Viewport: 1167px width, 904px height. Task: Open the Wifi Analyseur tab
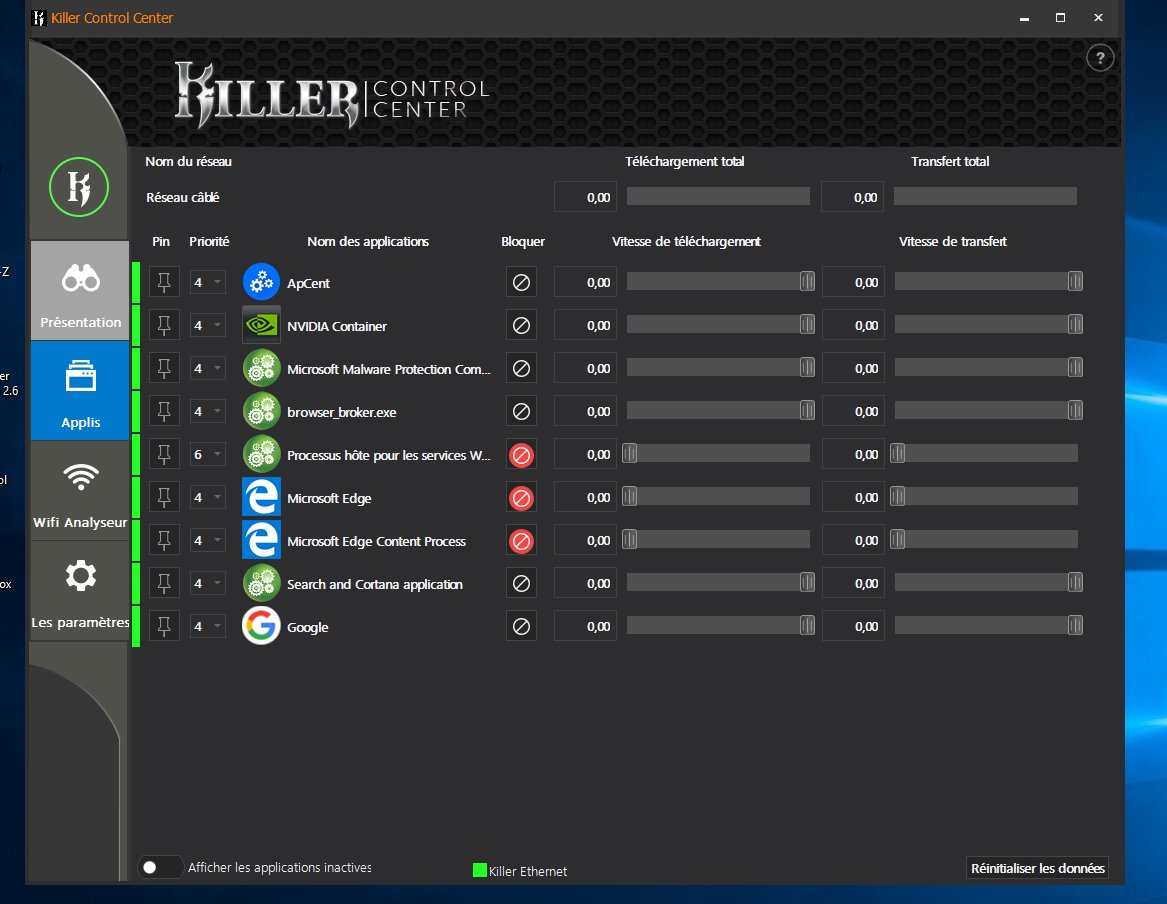coord(80,491)
